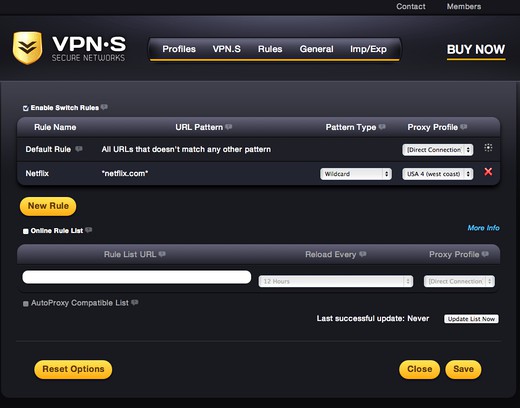Click the Contact link at top
Image resolution: width=520 pixels, height=408 pixels.
coord(411,6)
